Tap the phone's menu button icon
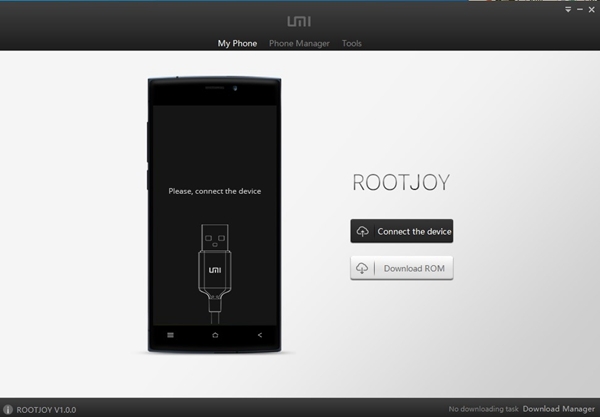The height and width of the screenshot is (417, 600). (x=171, y=335)
